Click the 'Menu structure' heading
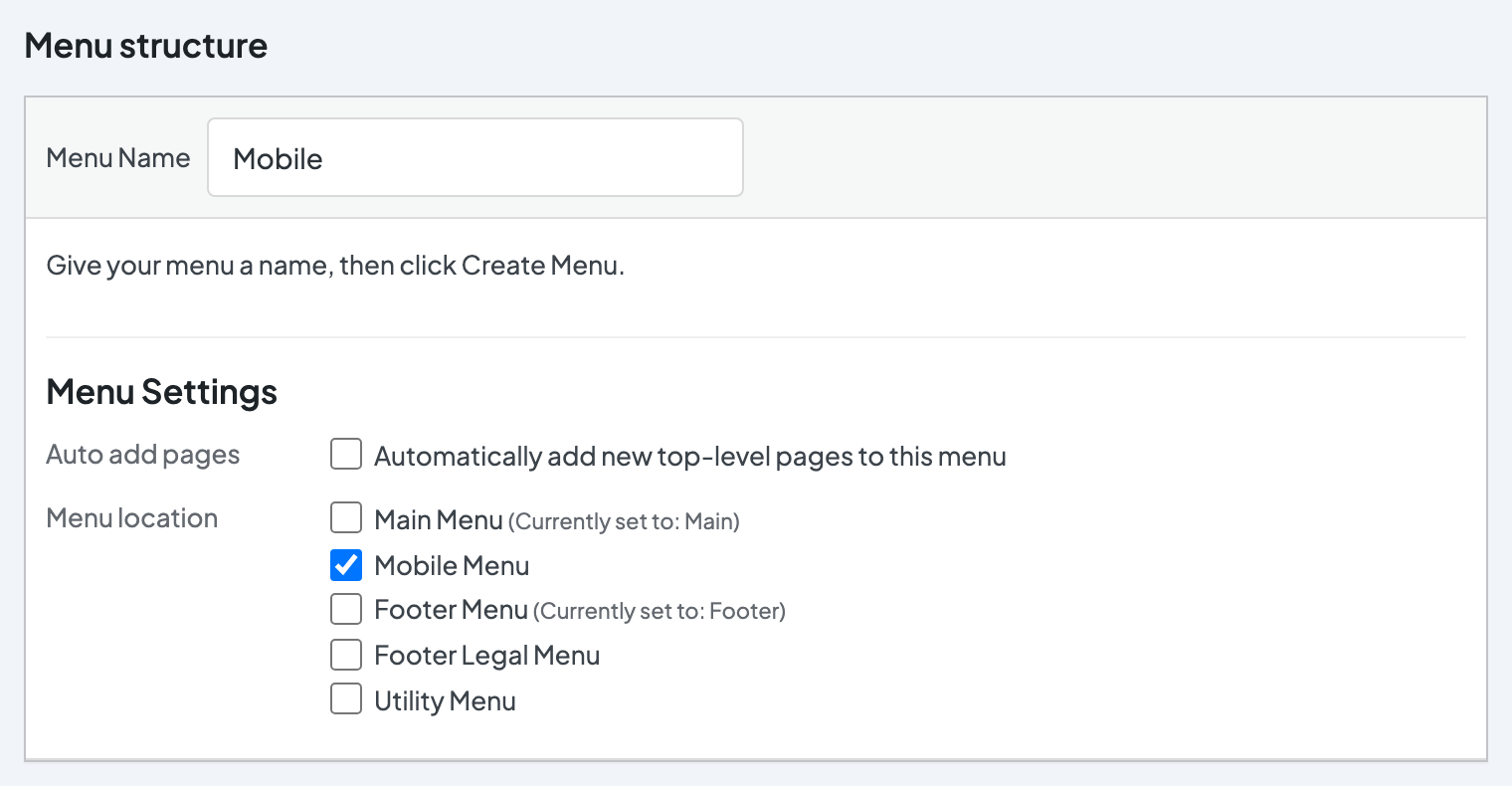1512x786 pixels. (x=146, y=46)
